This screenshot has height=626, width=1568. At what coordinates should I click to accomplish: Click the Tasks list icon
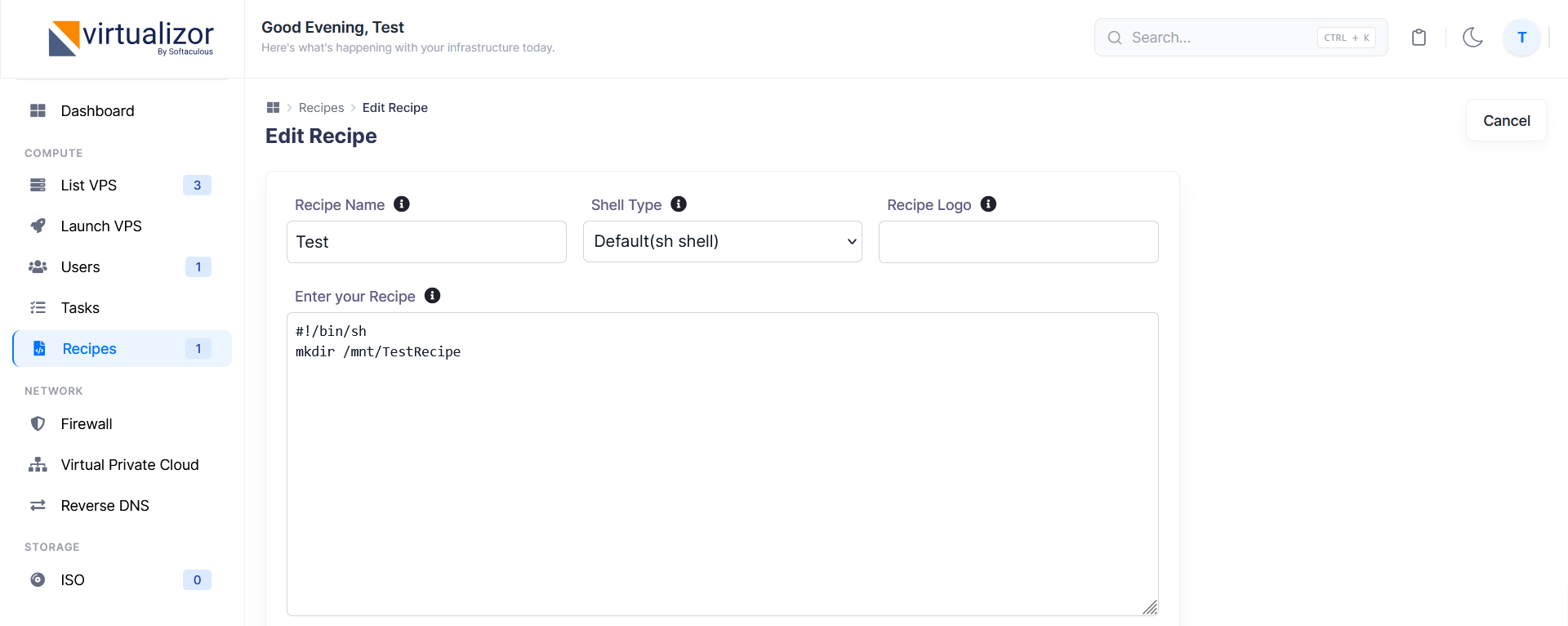point(38,308)
